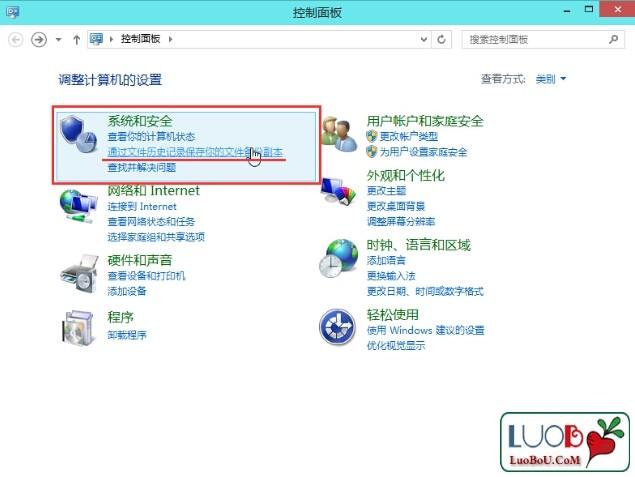Click 更改主题 link
This screenshot has width=635, height=477.
386,191
